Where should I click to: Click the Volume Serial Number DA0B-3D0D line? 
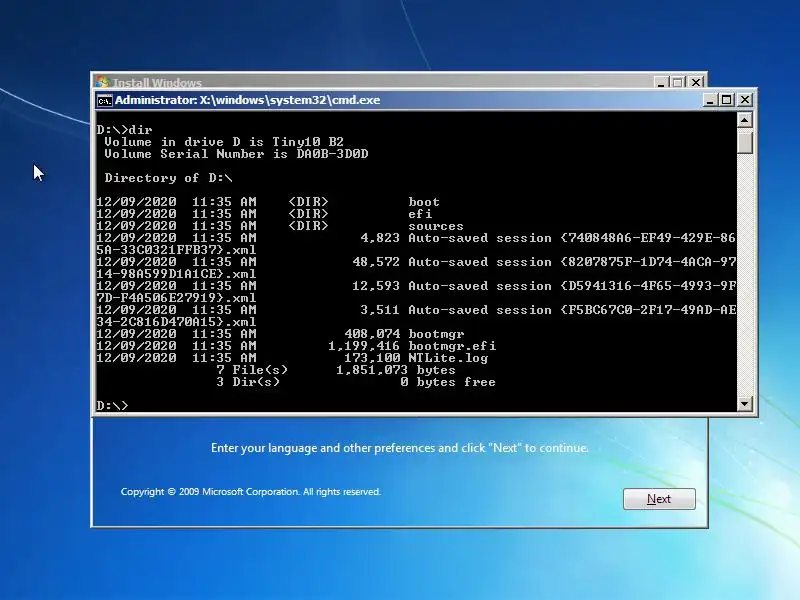(236, 154)
